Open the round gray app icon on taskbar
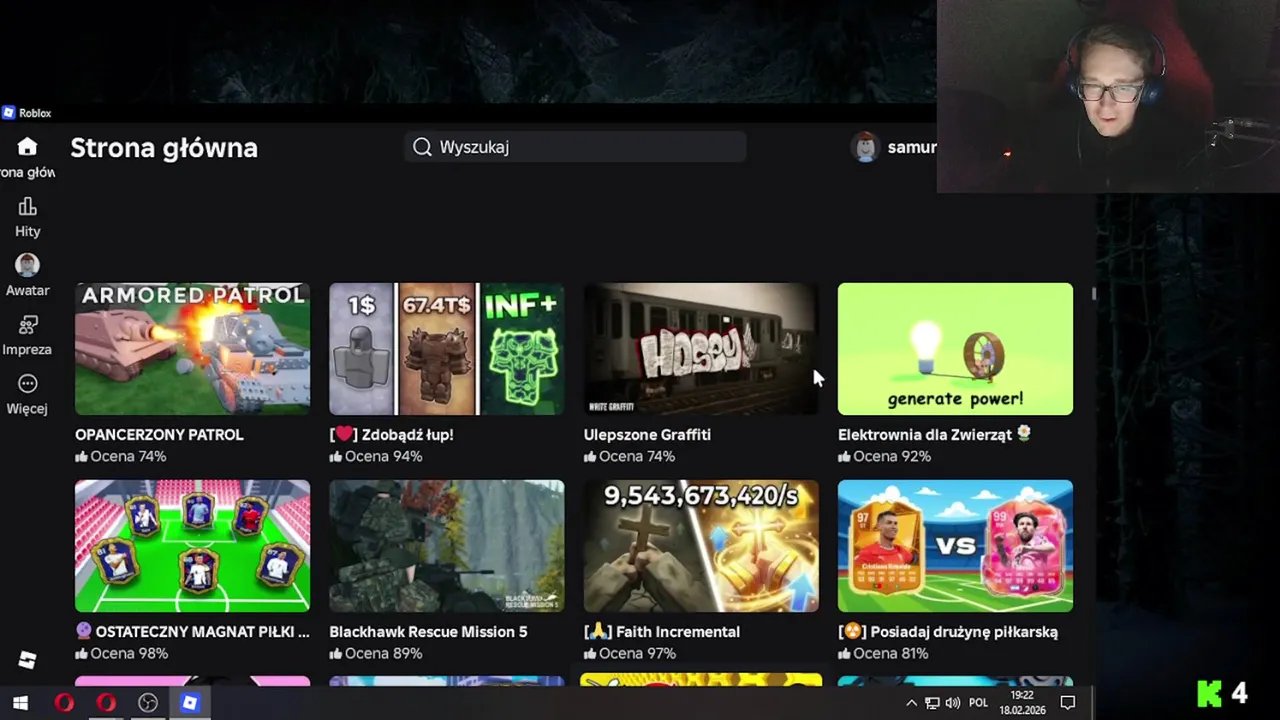 tap(148, 703)
